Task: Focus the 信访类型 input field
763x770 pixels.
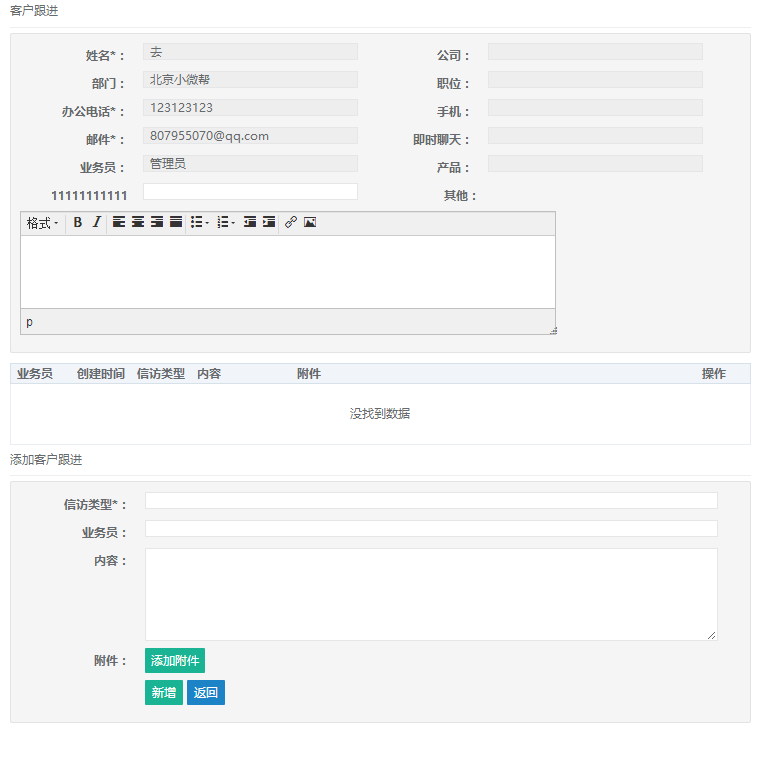Action: [431, 500]
